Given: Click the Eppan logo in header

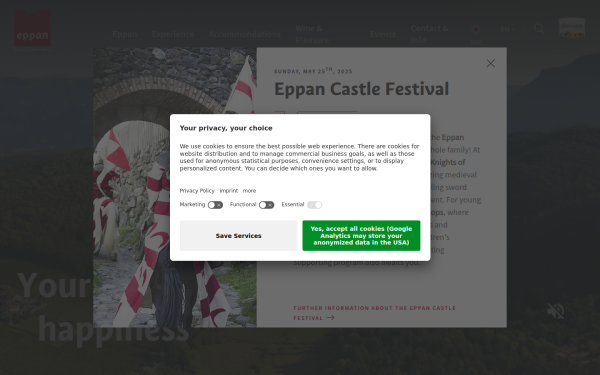Looking at the screenshot, I should 33,29.
